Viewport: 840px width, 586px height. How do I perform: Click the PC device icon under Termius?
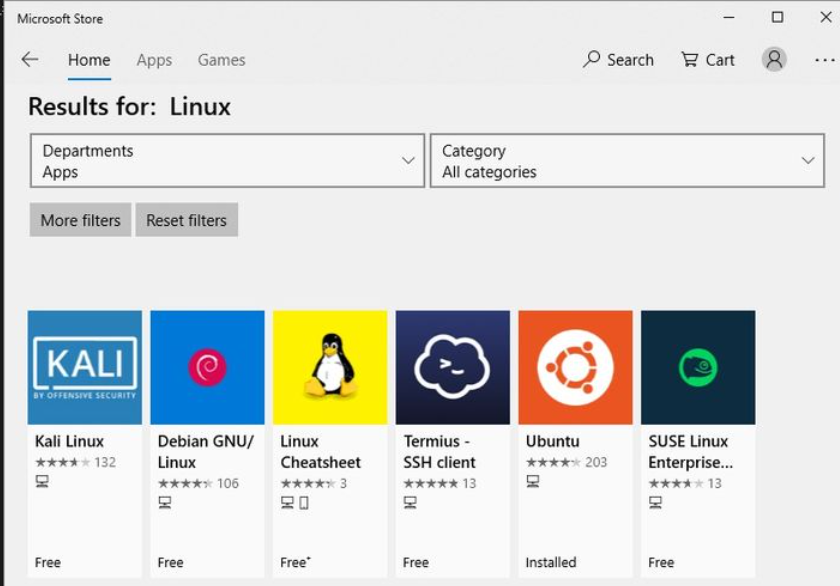click(x=410, y=502)
